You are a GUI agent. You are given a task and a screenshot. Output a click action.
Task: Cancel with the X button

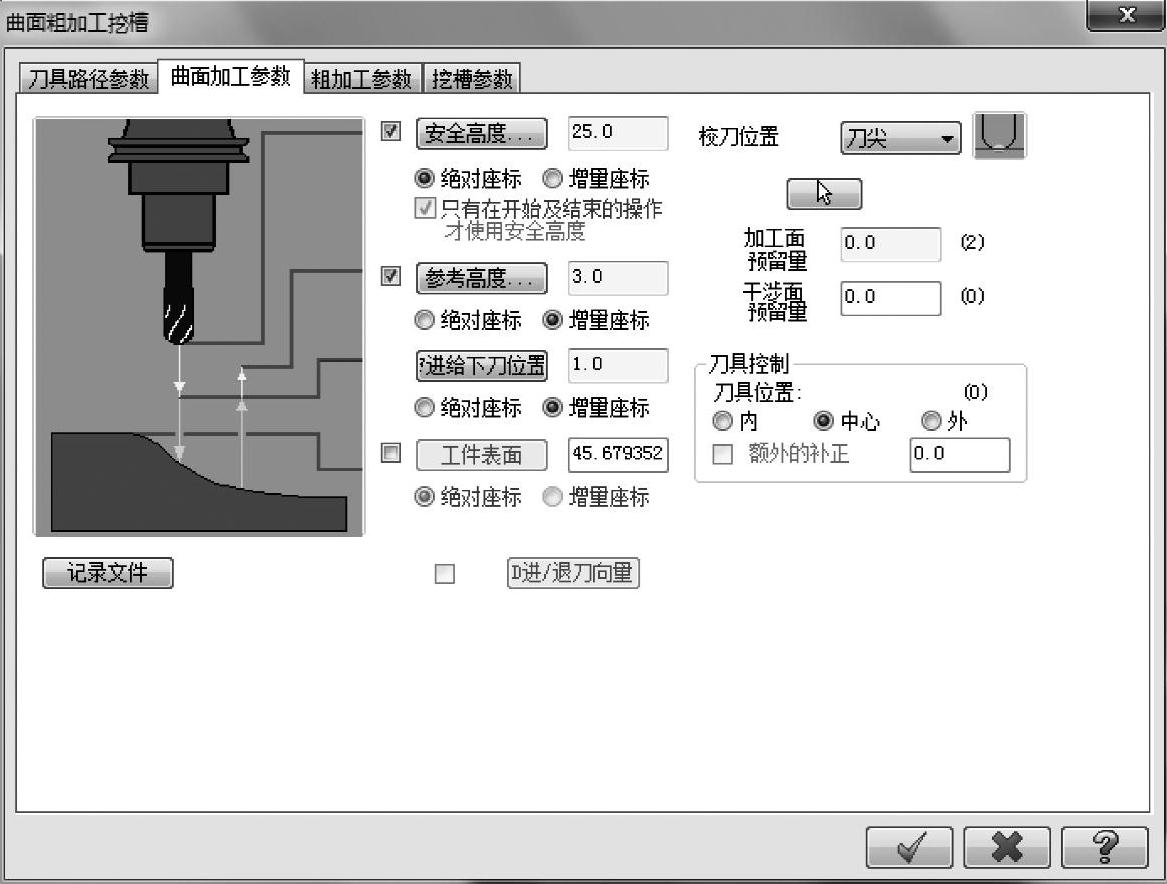click(1007, 847)
